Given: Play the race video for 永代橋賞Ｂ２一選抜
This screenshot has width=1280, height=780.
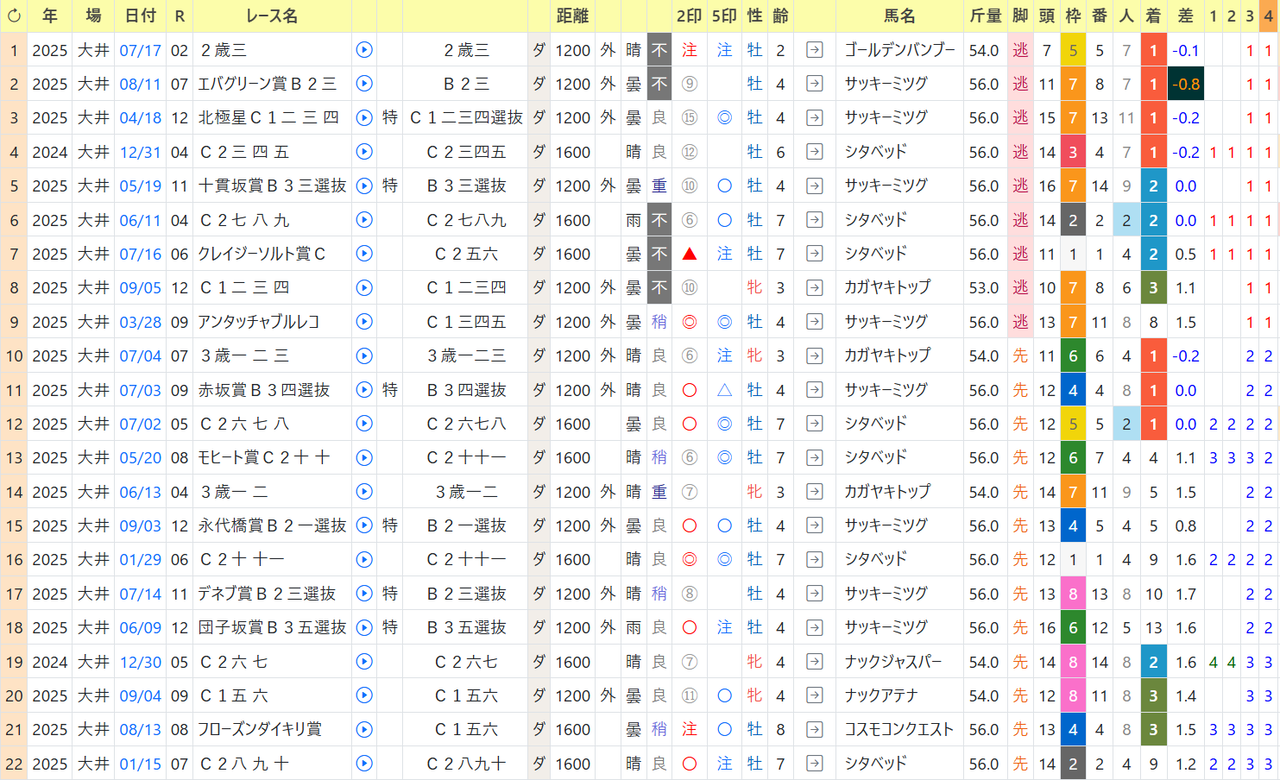Looking at the screenshot, I should (x=364, y=526).
